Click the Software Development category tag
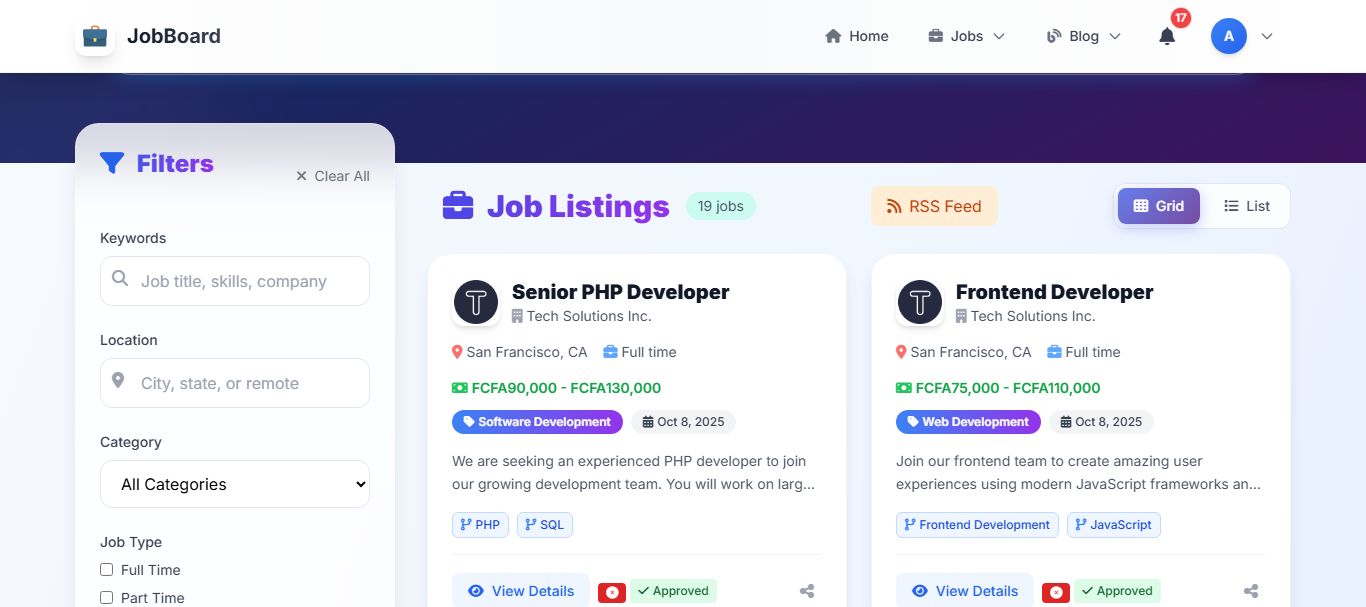The height and width of the screenshot is (607, 1366). (537, 422)
